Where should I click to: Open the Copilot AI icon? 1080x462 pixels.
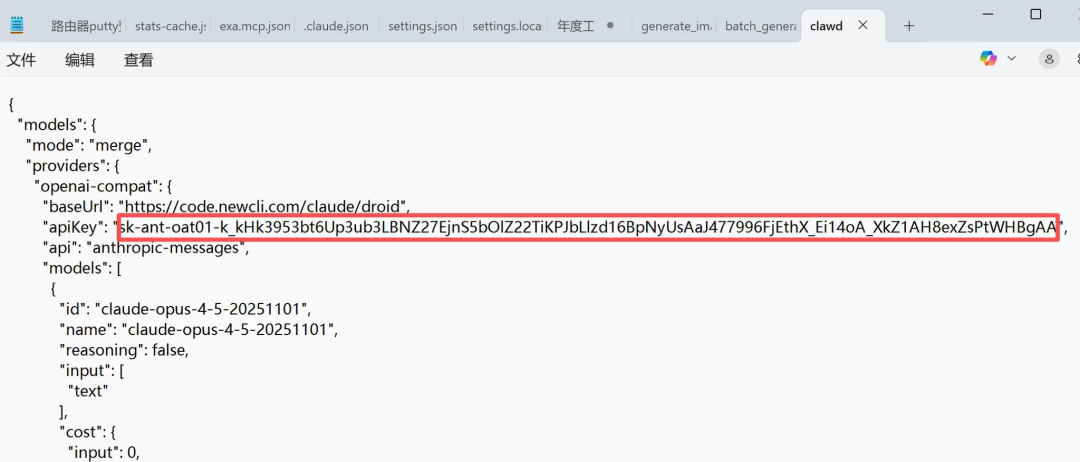click(988, 59)
